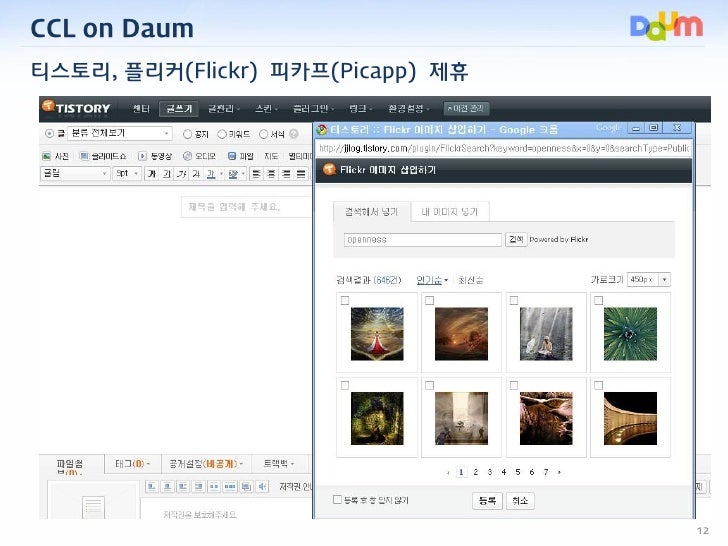
Task: Expand the 트랙백 section
Action: (279, 464)
